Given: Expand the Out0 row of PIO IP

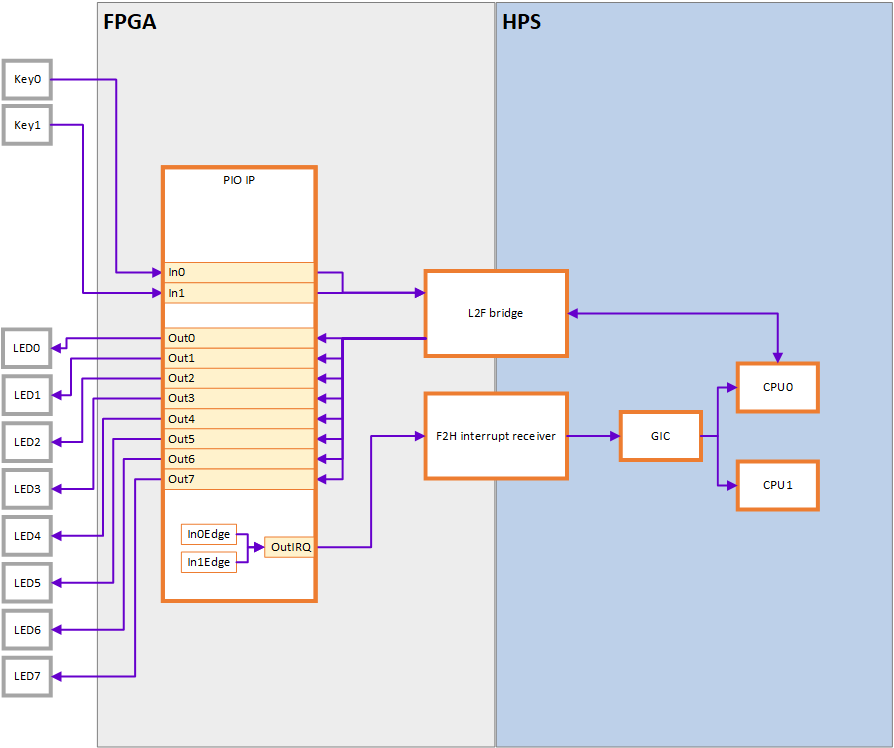Looking at the screenshot, I should pos(238,338).
